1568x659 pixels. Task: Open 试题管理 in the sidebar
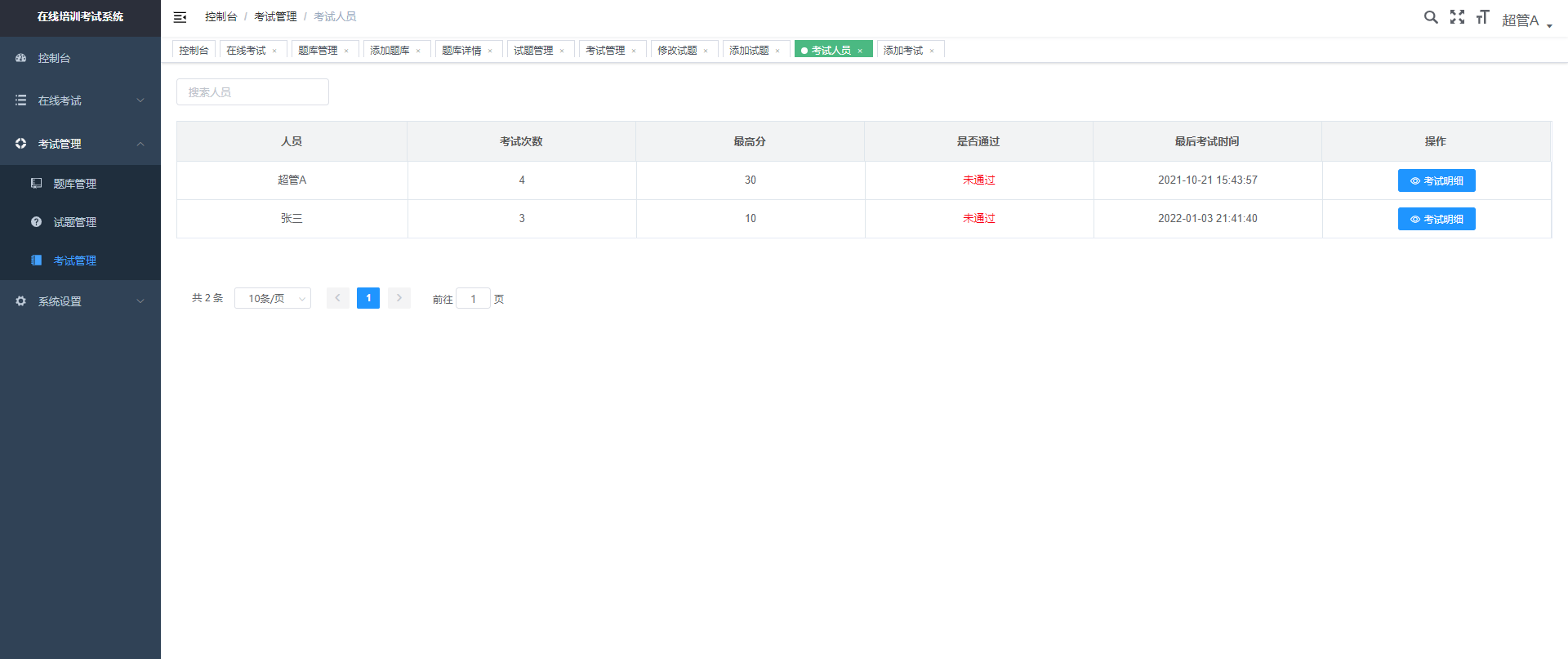[x=80, y=222]
